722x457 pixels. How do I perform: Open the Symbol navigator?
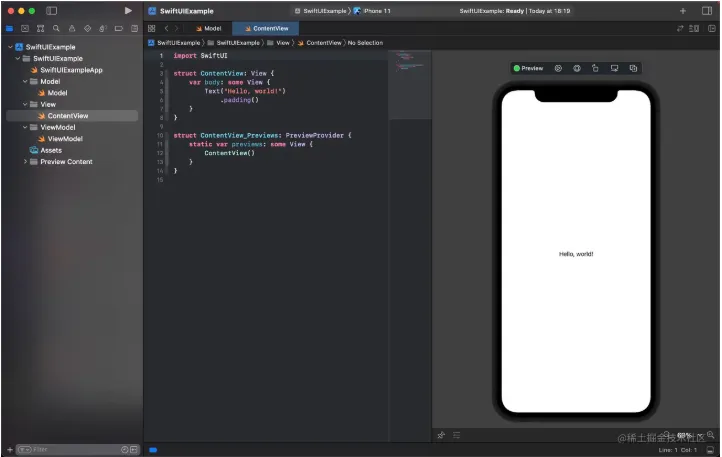point(41,29)
